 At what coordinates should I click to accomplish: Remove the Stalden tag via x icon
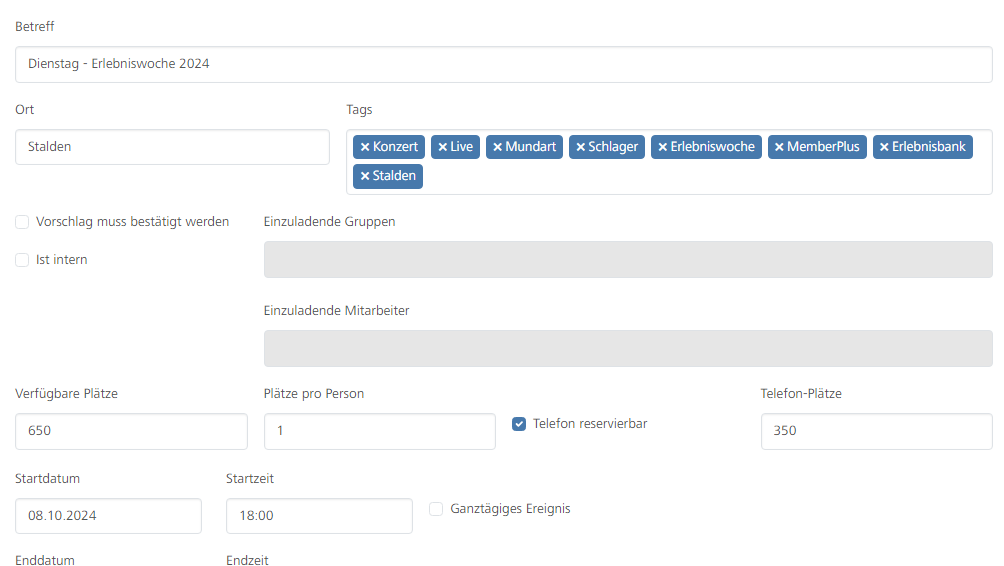[365, 176]
